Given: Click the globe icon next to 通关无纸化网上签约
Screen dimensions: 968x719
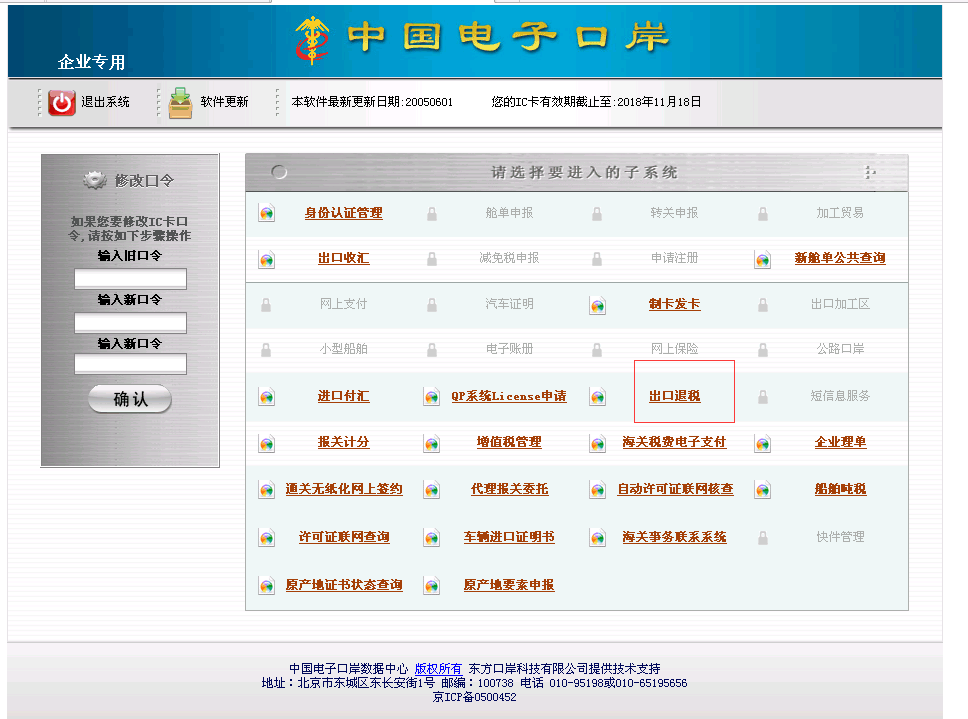Looking at the screenshot, I should click(267, 490).
